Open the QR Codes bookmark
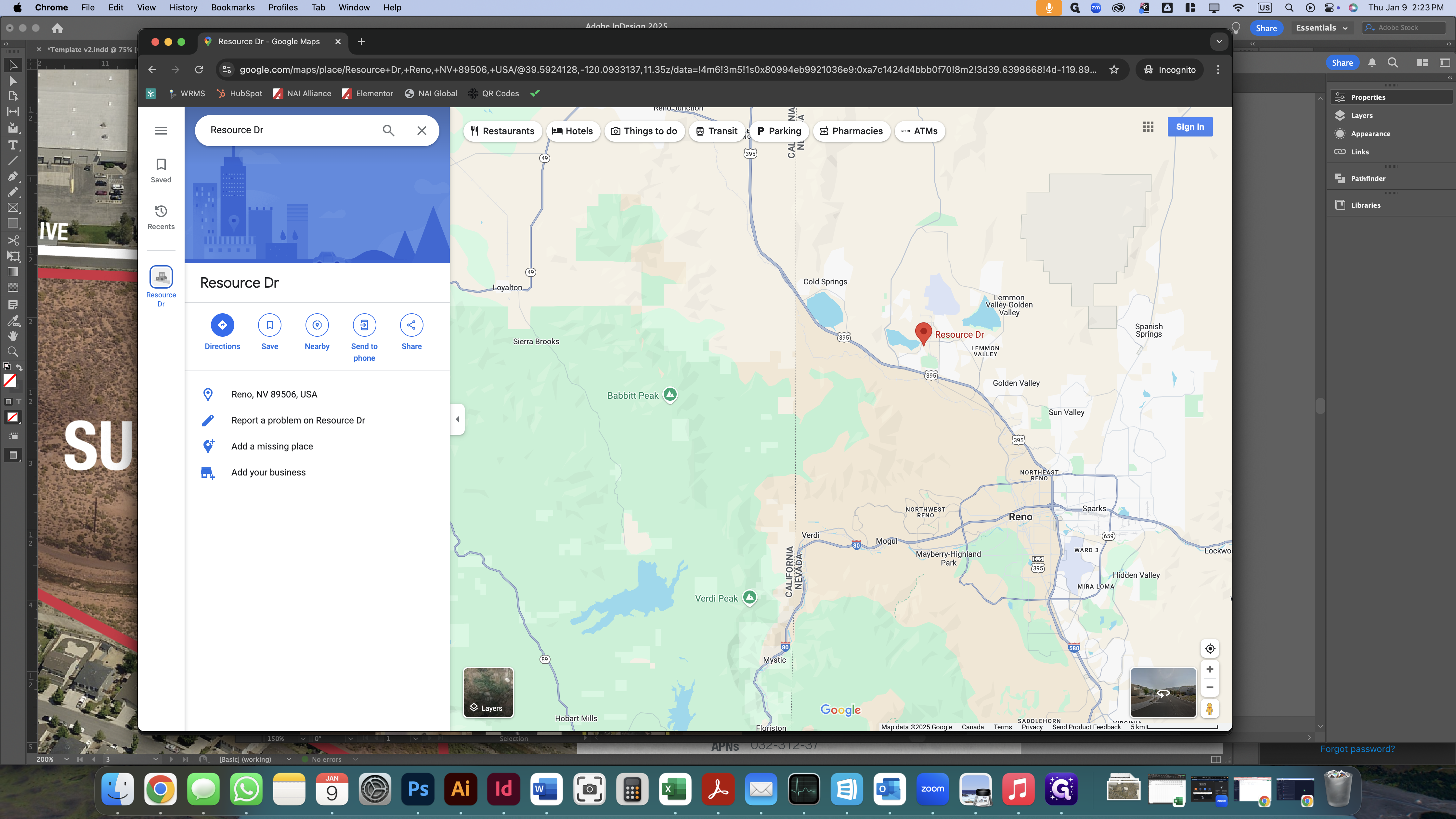 (493, 93)
